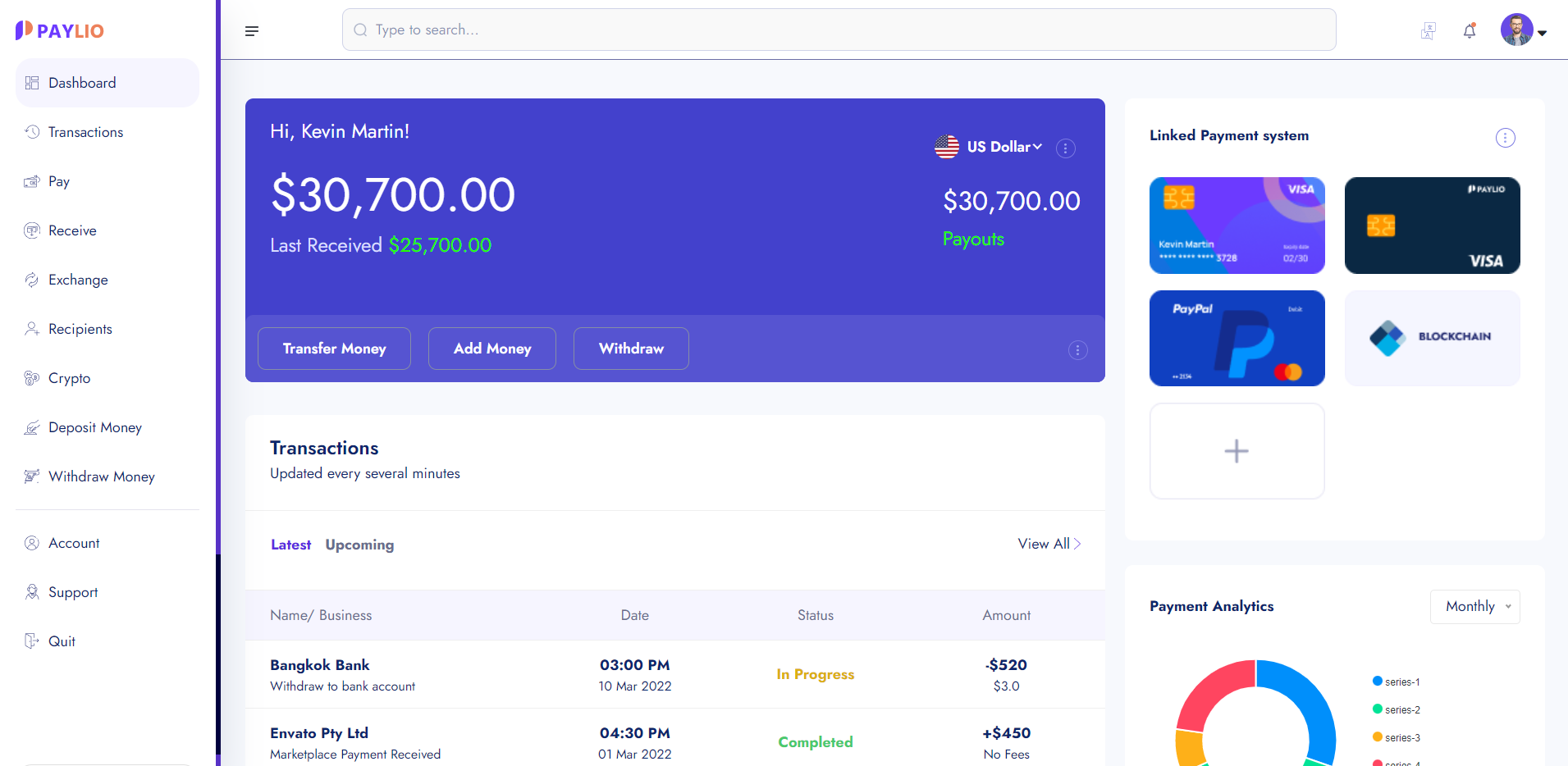Image resolution: width=1568 pixels, height=766 pixels.
Task: Open options menu beside US Dollar
Action: (x=1066, y=148)
